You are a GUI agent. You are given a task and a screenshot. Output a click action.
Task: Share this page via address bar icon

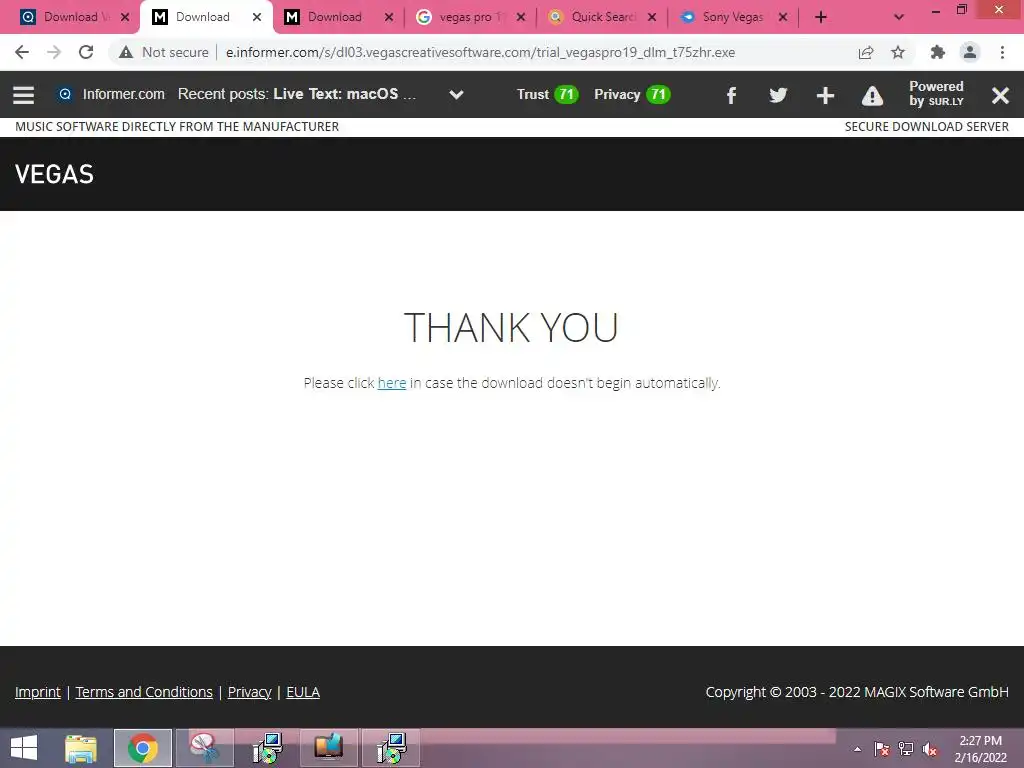[866, 52]
